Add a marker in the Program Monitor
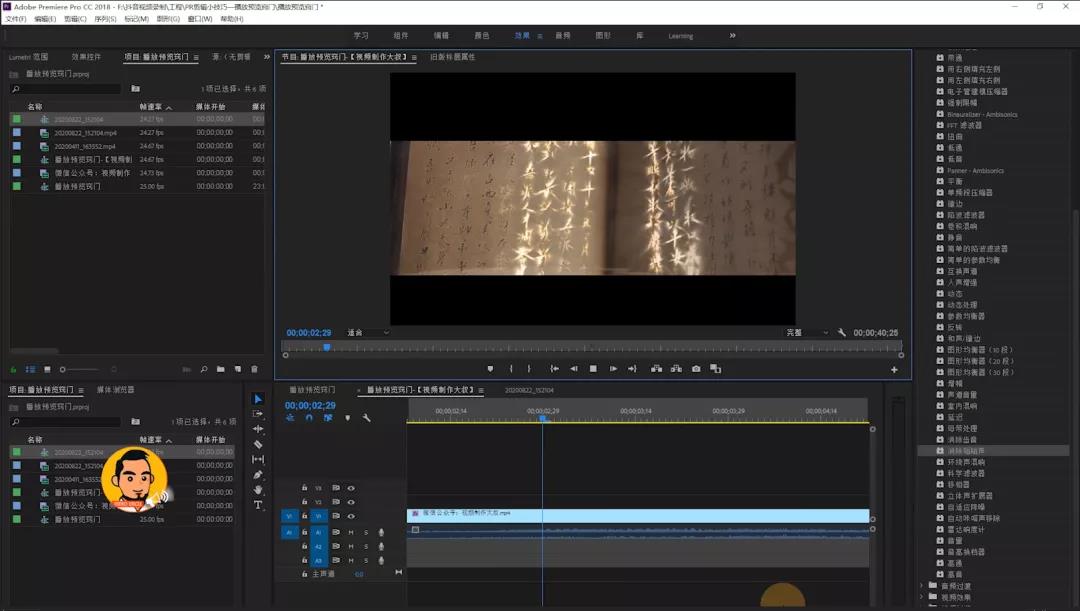Viewport: 1080px width, 611px height. click(490, 369)
